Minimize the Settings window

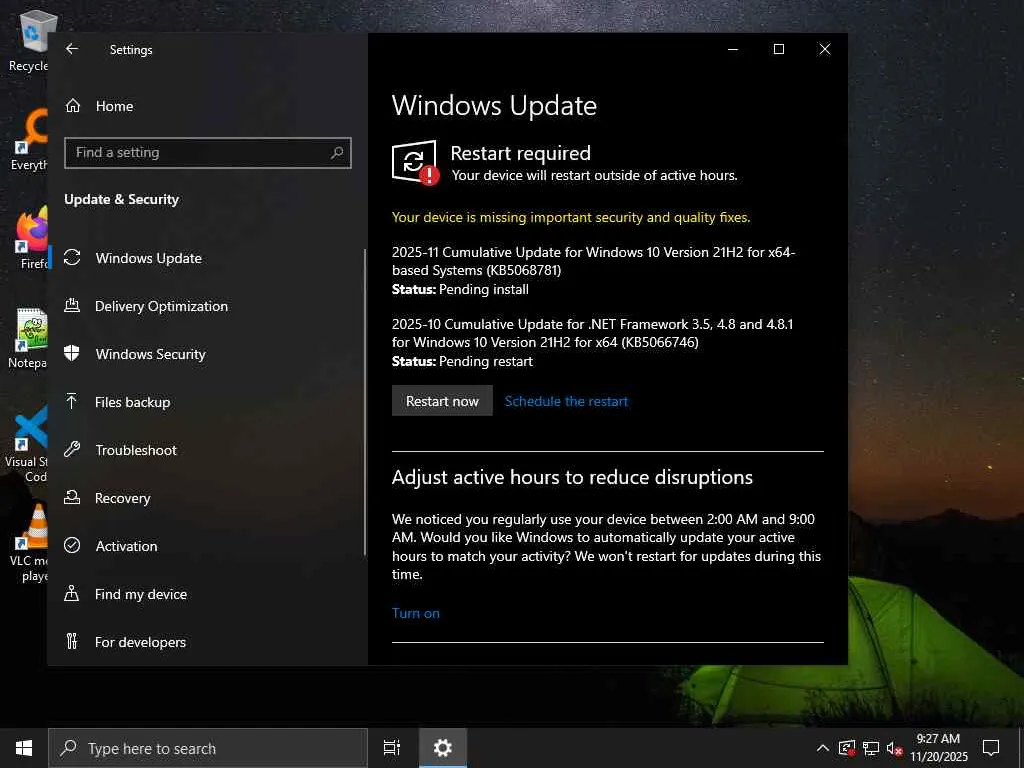(x=733, y=49)
